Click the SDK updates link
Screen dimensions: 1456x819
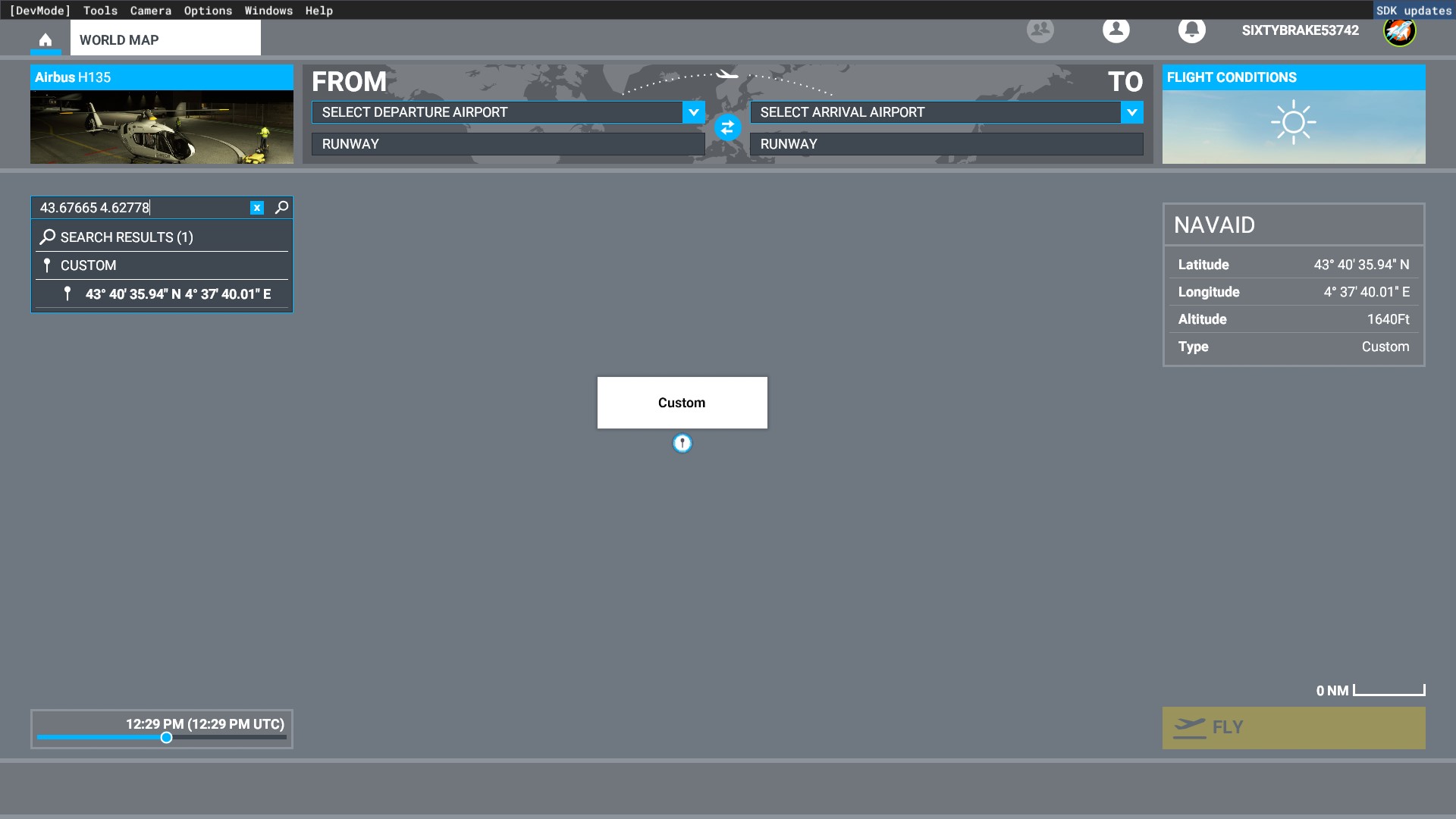1414,11
